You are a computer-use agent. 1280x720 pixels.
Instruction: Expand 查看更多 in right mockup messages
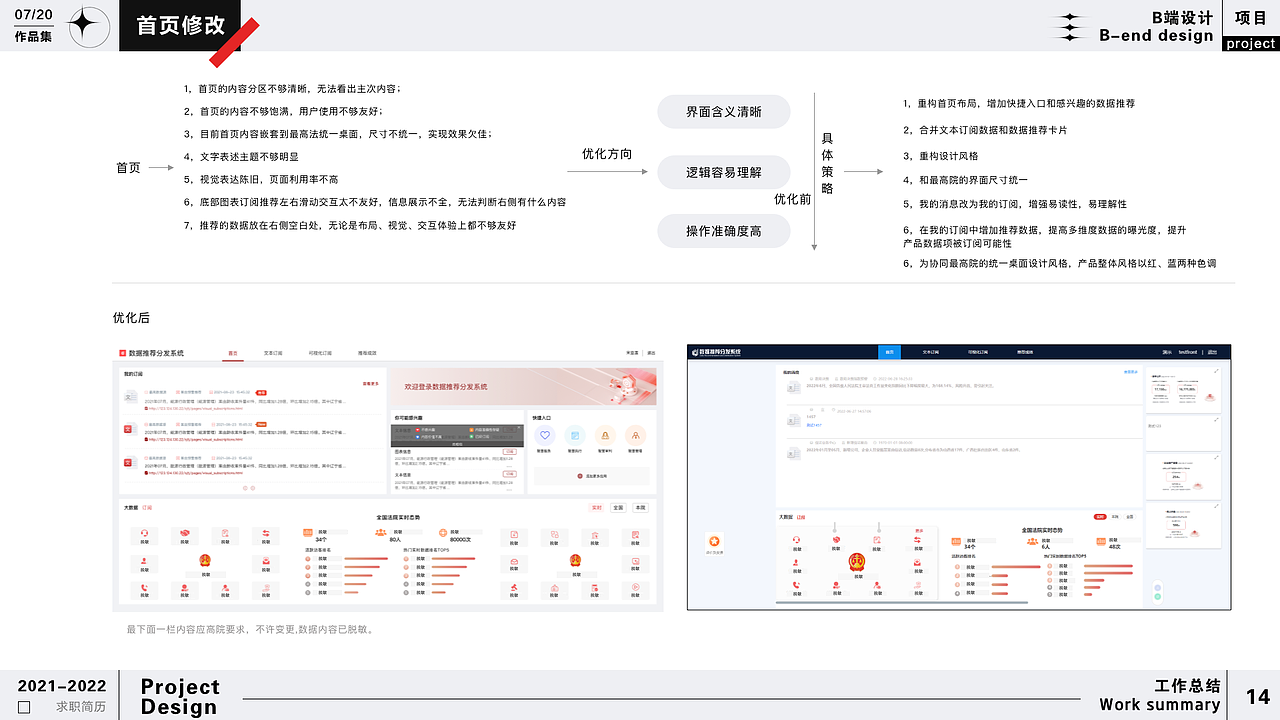coord(1131,372)
